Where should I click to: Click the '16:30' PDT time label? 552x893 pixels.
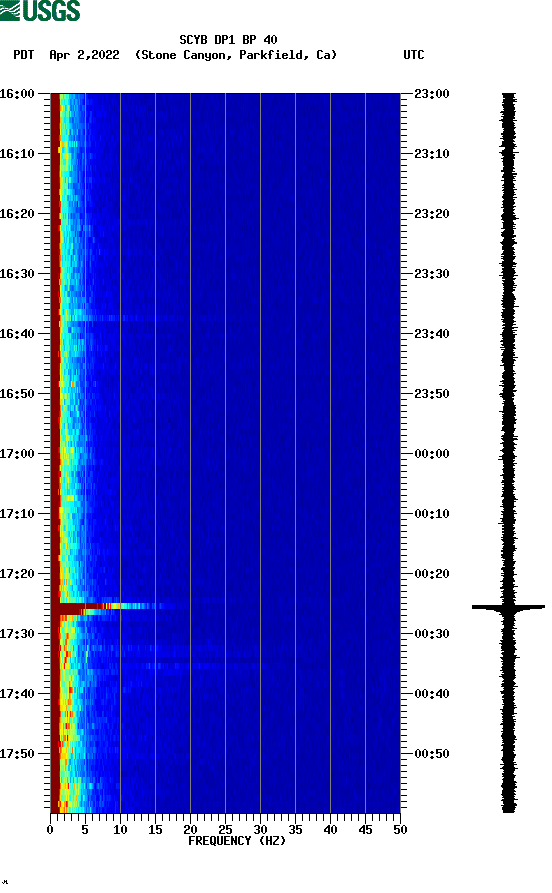coord(17,274)
